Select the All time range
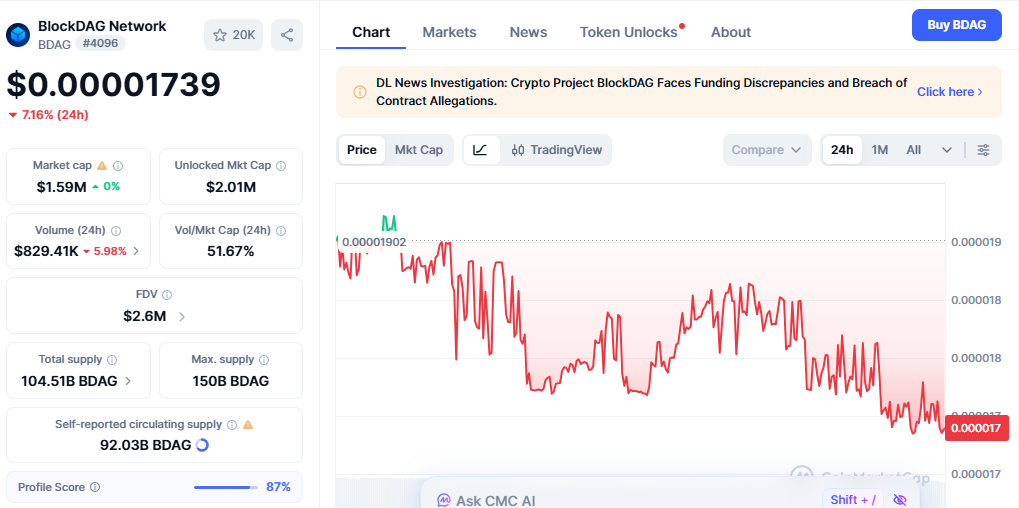 914,150
